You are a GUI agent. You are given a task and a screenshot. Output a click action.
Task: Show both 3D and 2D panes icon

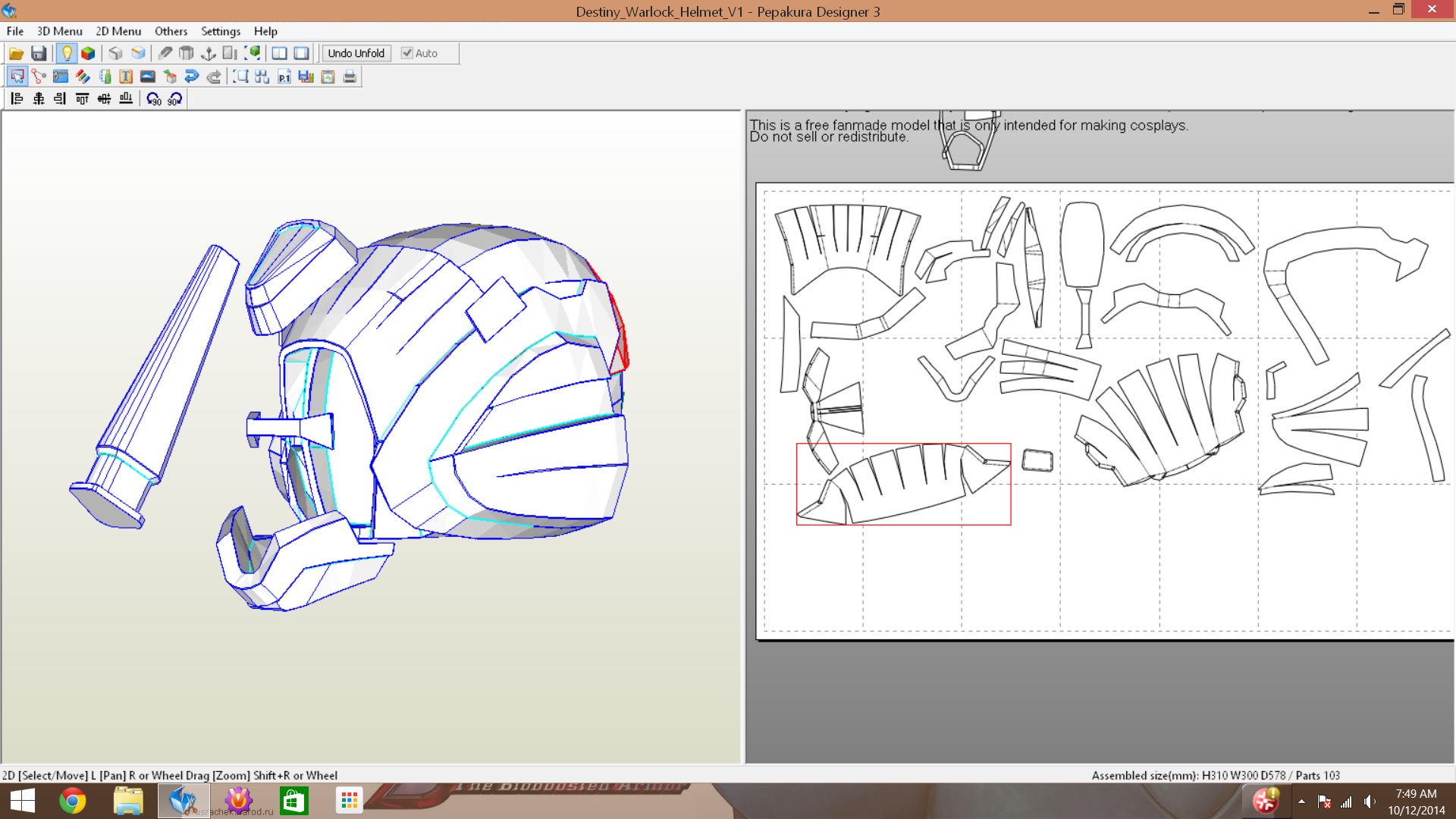pos(280,53)
